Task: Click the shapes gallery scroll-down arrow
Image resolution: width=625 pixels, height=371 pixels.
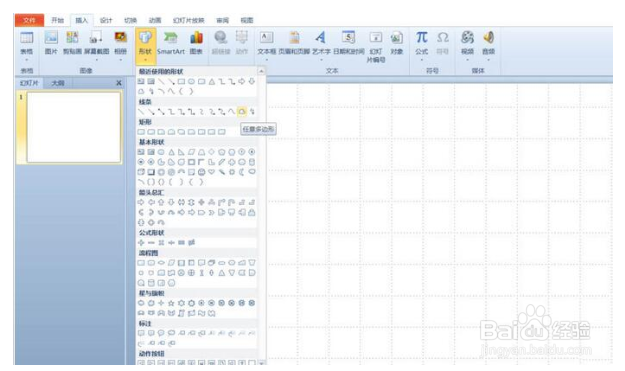Action: (x=261, y=363)
